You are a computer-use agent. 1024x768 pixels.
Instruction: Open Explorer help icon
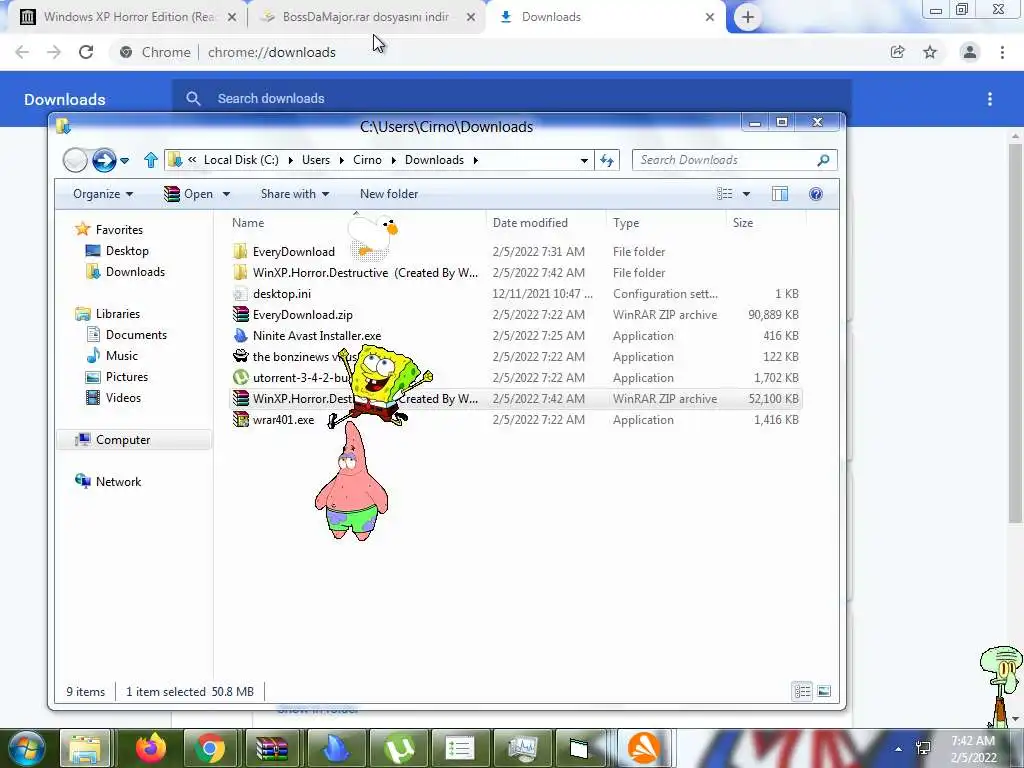(x=816, y=194)
